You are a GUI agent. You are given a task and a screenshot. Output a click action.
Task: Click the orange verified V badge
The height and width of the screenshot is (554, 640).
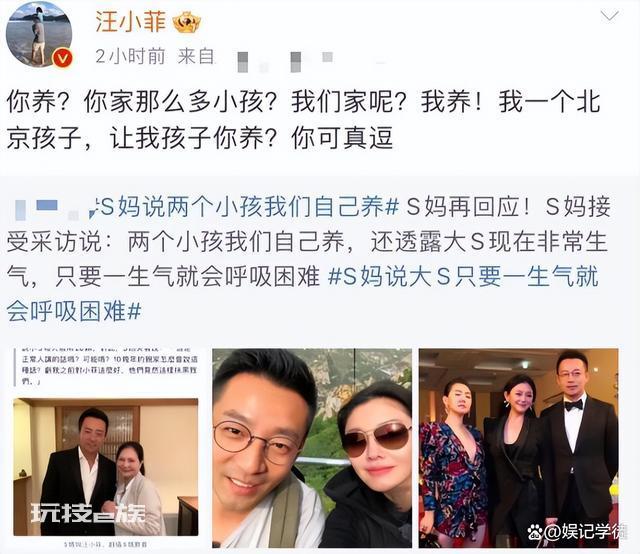(62, 58)
